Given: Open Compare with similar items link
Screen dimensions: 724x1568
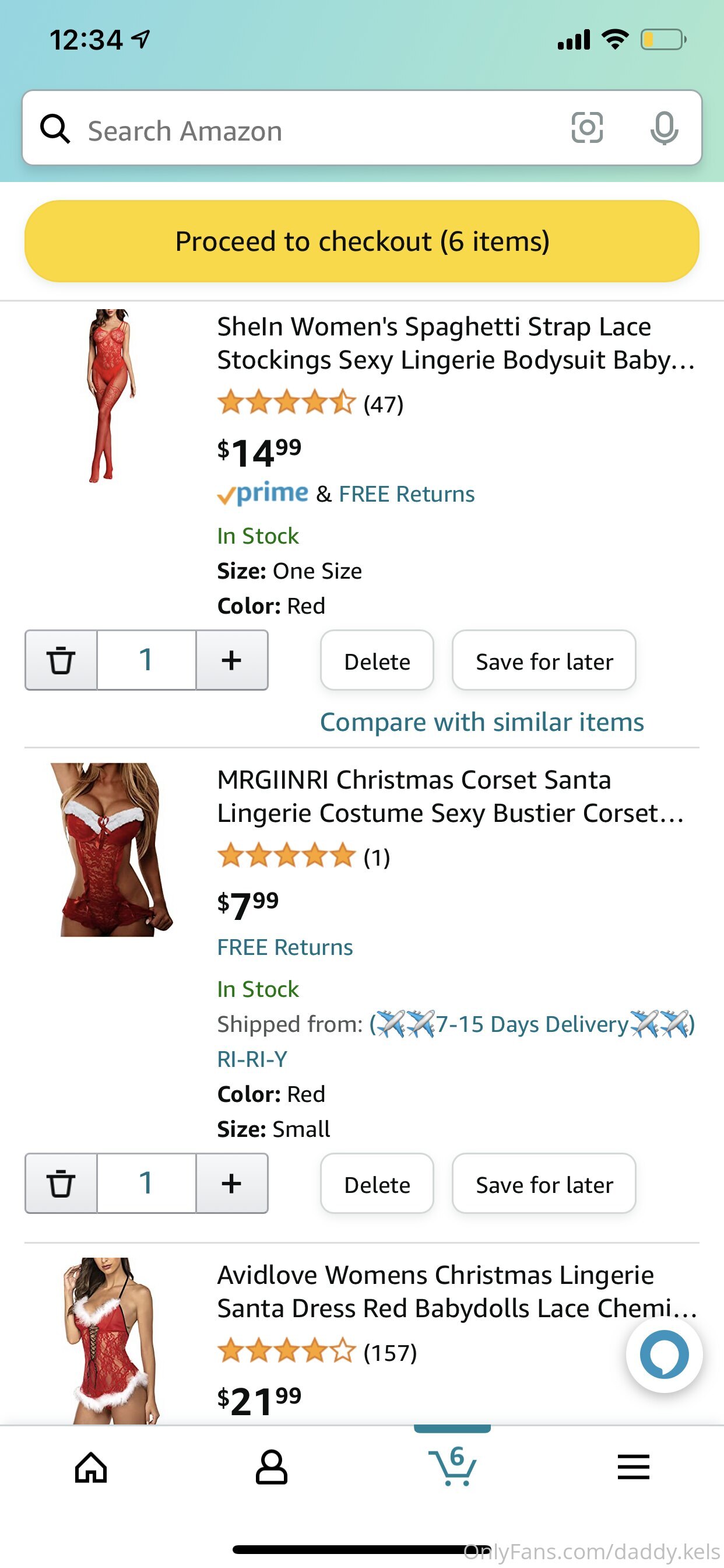Looking at the screenshot, I should [482, 723].
